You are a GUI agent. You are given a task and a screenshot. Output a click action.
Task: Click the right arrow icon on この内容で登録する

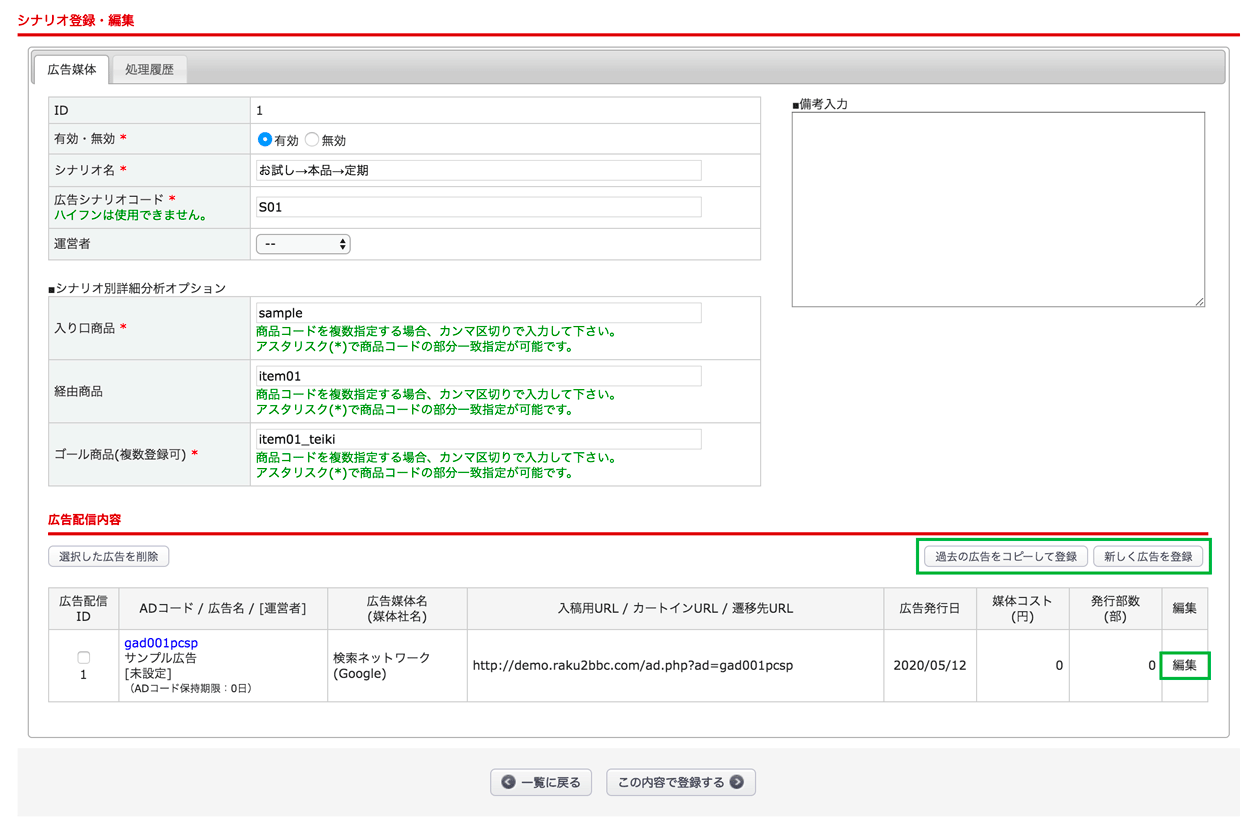point(737,782)
